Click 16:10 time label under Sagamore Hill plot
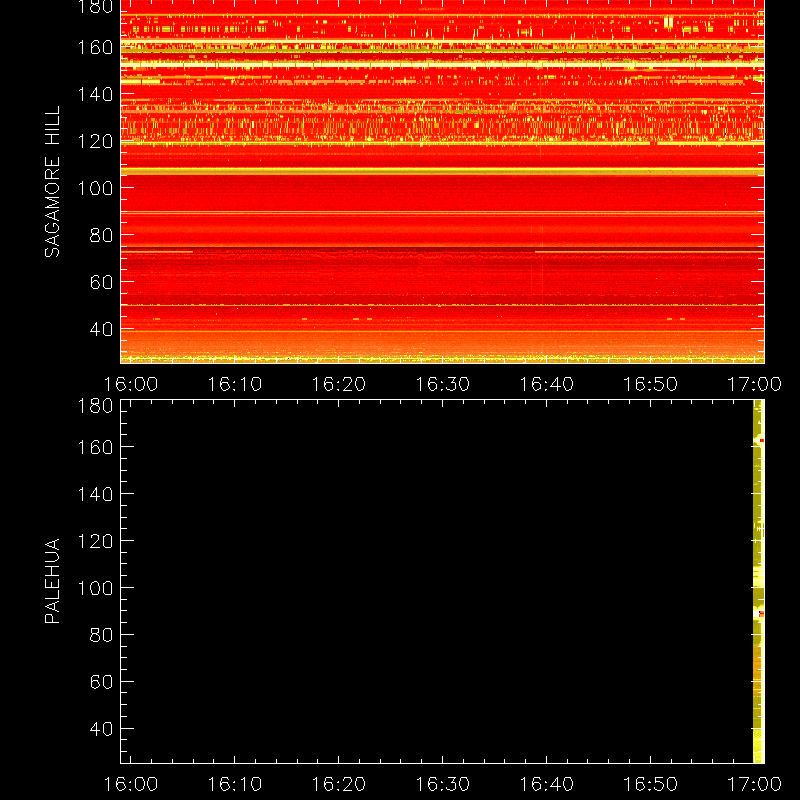 [x=235, y=384]
